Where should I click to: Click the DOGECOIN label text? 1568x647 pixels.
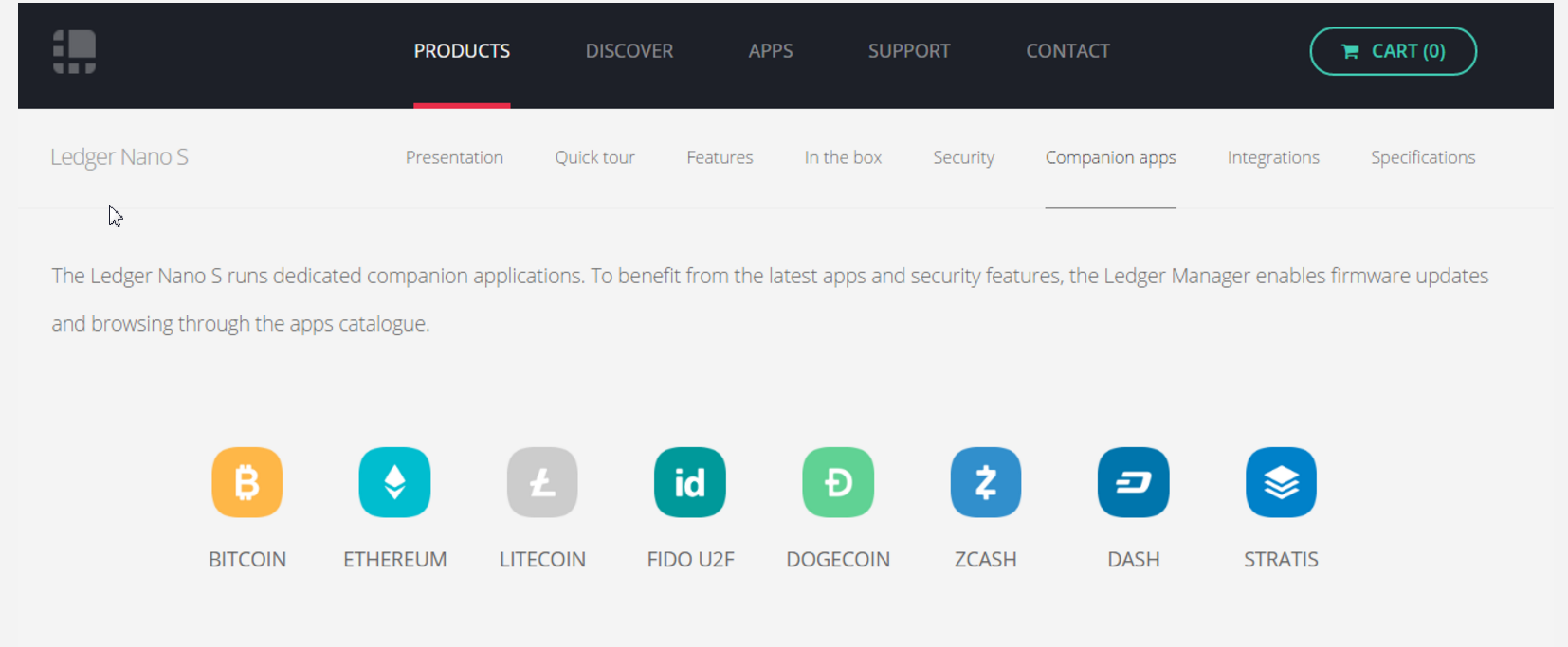pyautogui.click(x=838, y=560)
